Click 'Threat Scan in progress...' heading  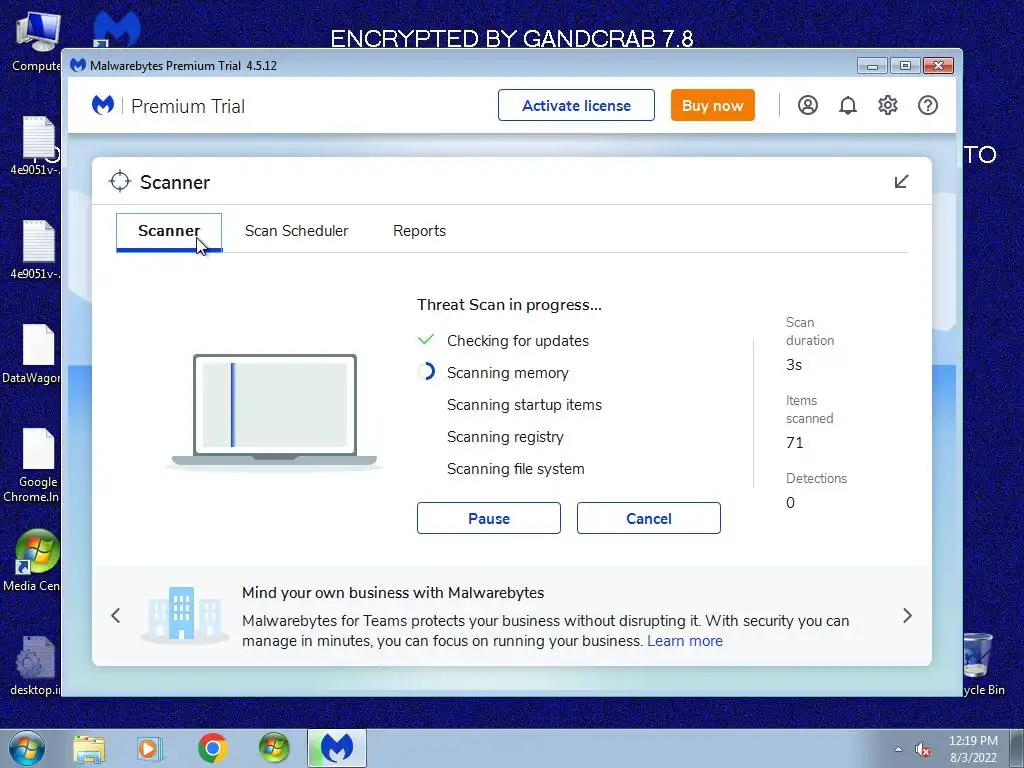coord(509,305)
